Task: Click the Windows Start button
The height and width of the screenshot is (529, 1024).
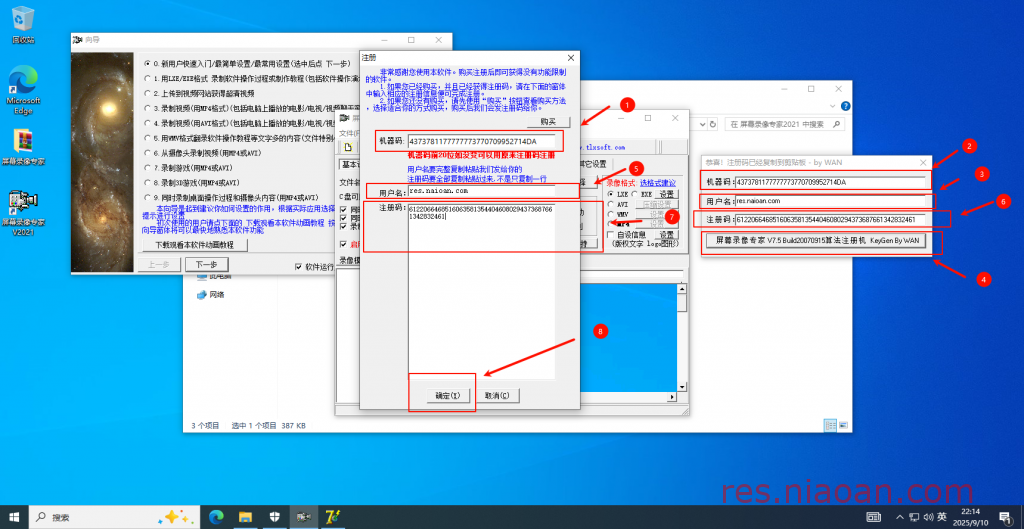Action: point(14,517)
